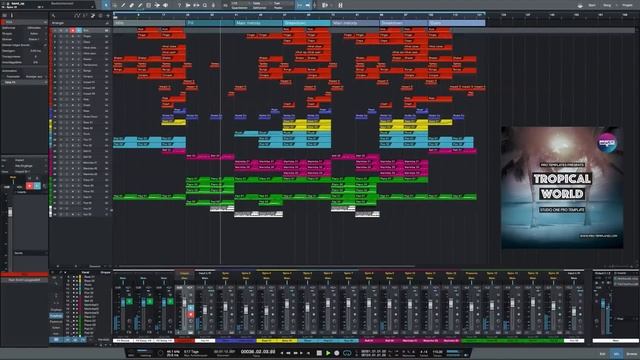The height and width of the screenshot is (360, 640).
Task: Click the add track plus icon
Action: point(108,16)
